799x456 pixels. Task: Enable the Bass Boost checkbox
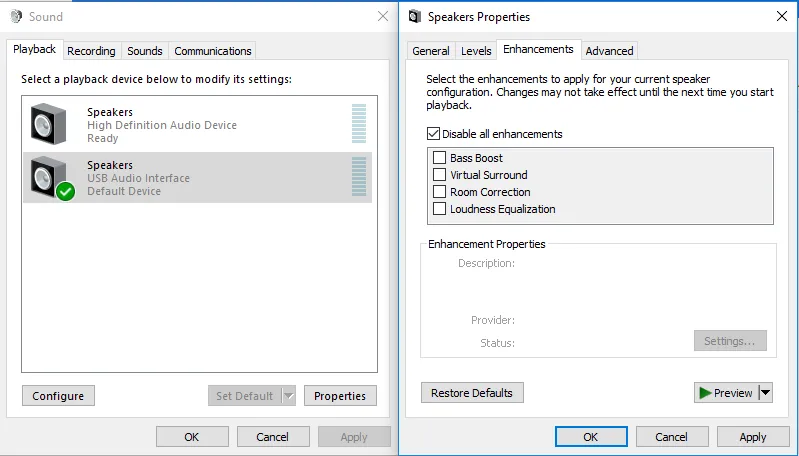tap(440, 158)
